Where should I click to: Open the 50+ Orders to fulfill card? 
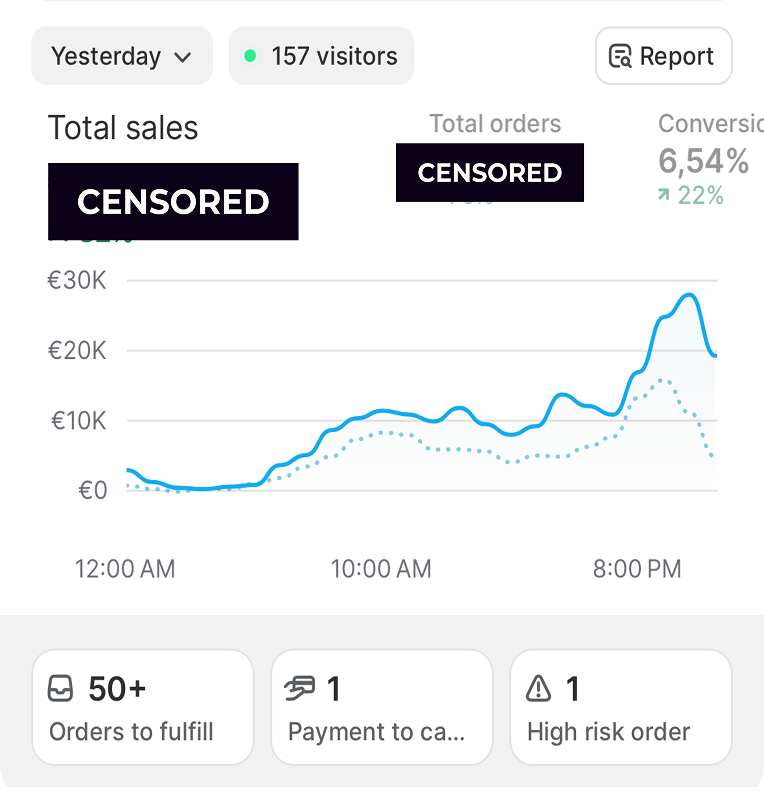point(142,707)
